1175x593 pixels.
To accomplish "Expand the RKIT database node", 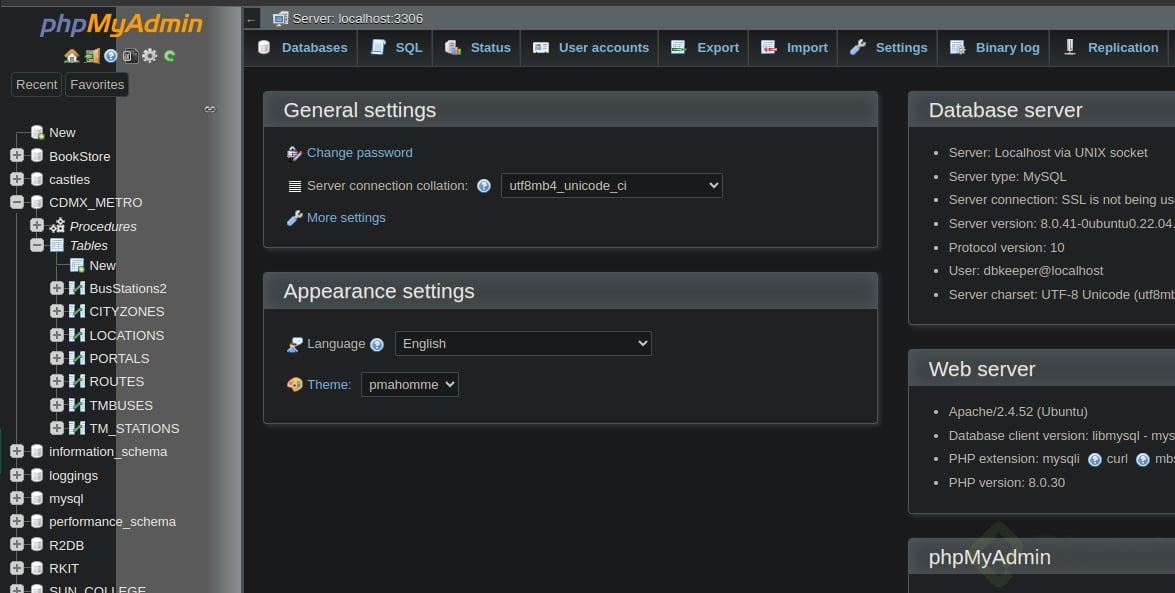I will pos(16,568).
